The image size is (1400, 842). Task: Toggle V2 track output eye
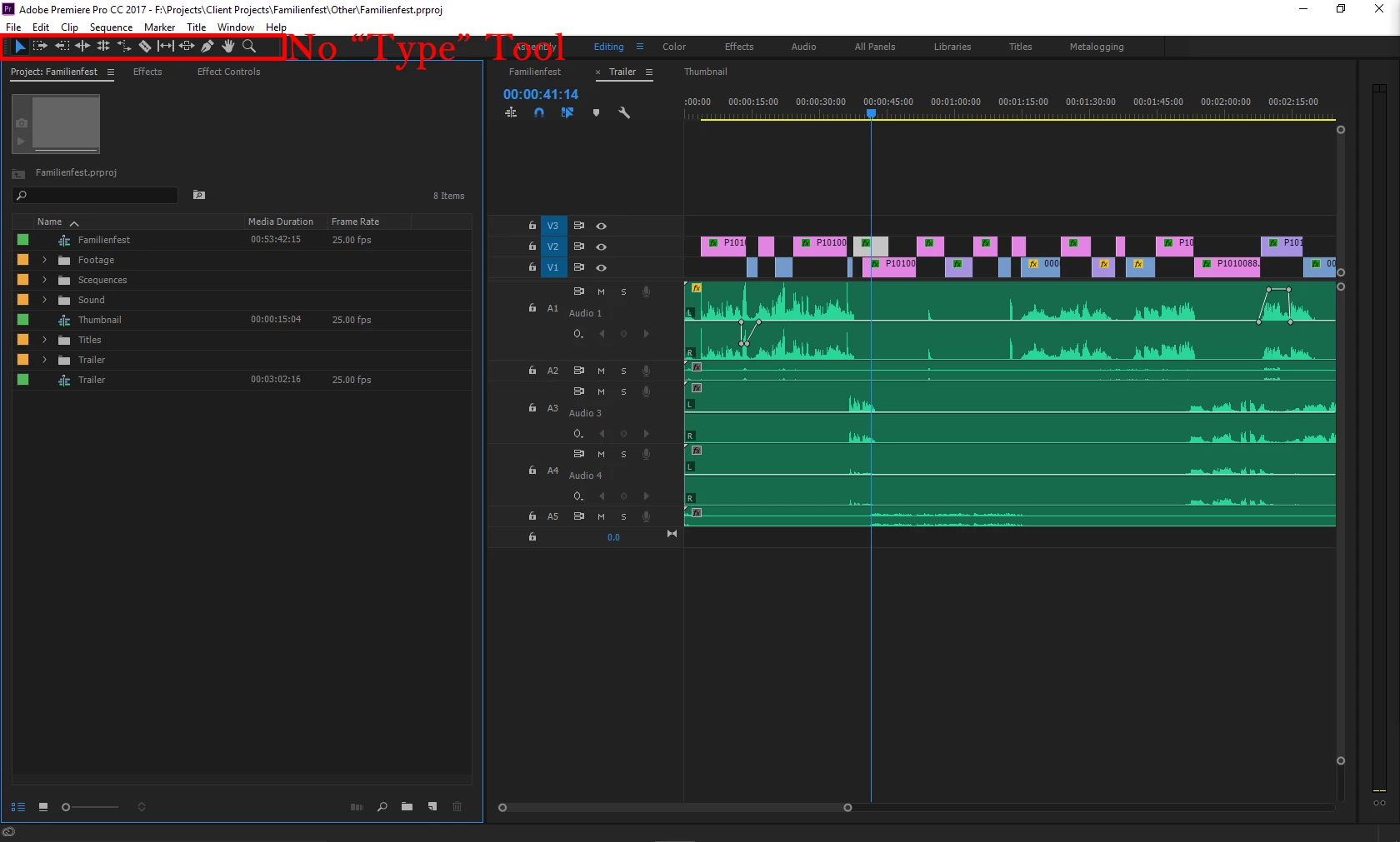point(601,247)
